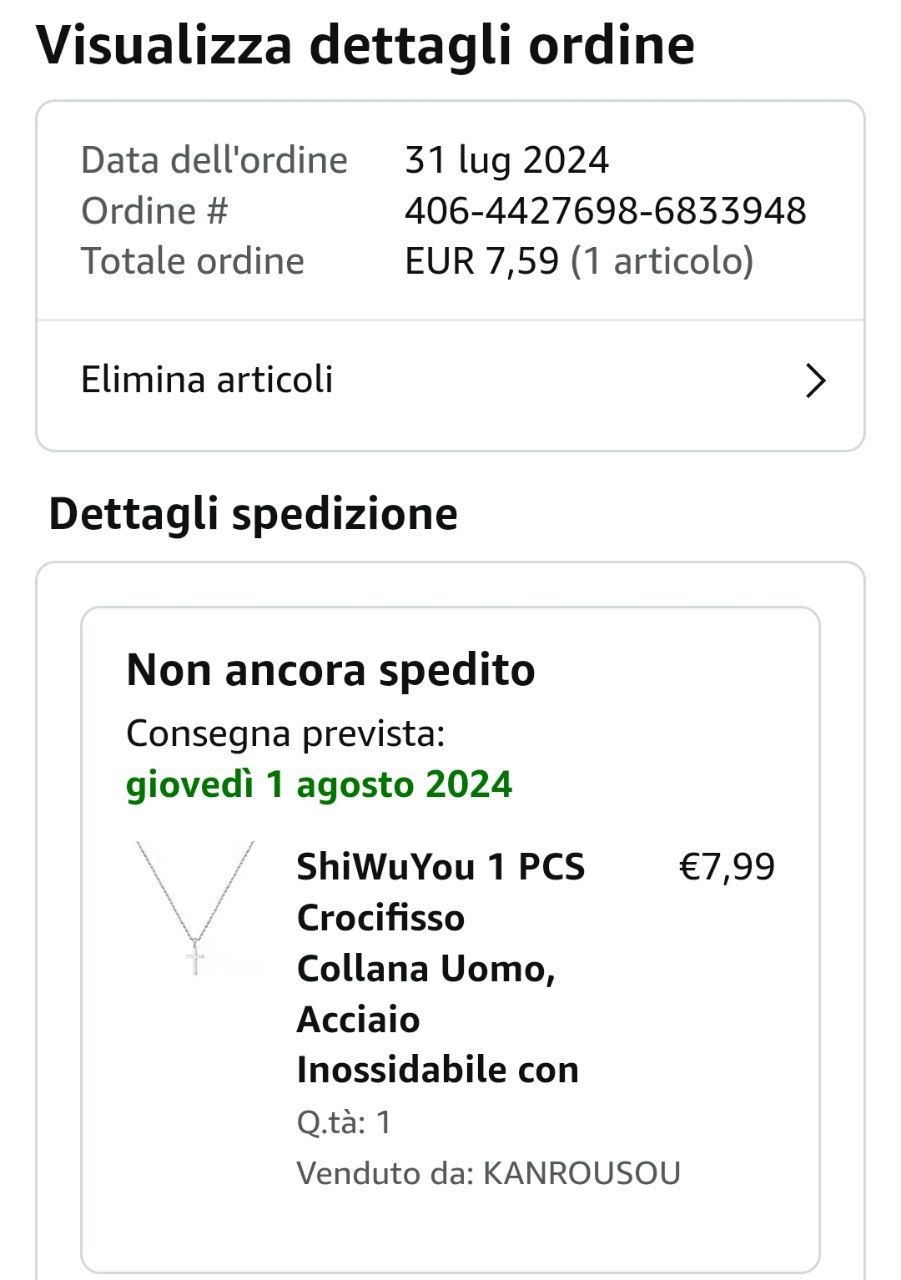Tap the green giovedì 1 agosto 2024 date
Screen dimensions: 901x1280
319,785
